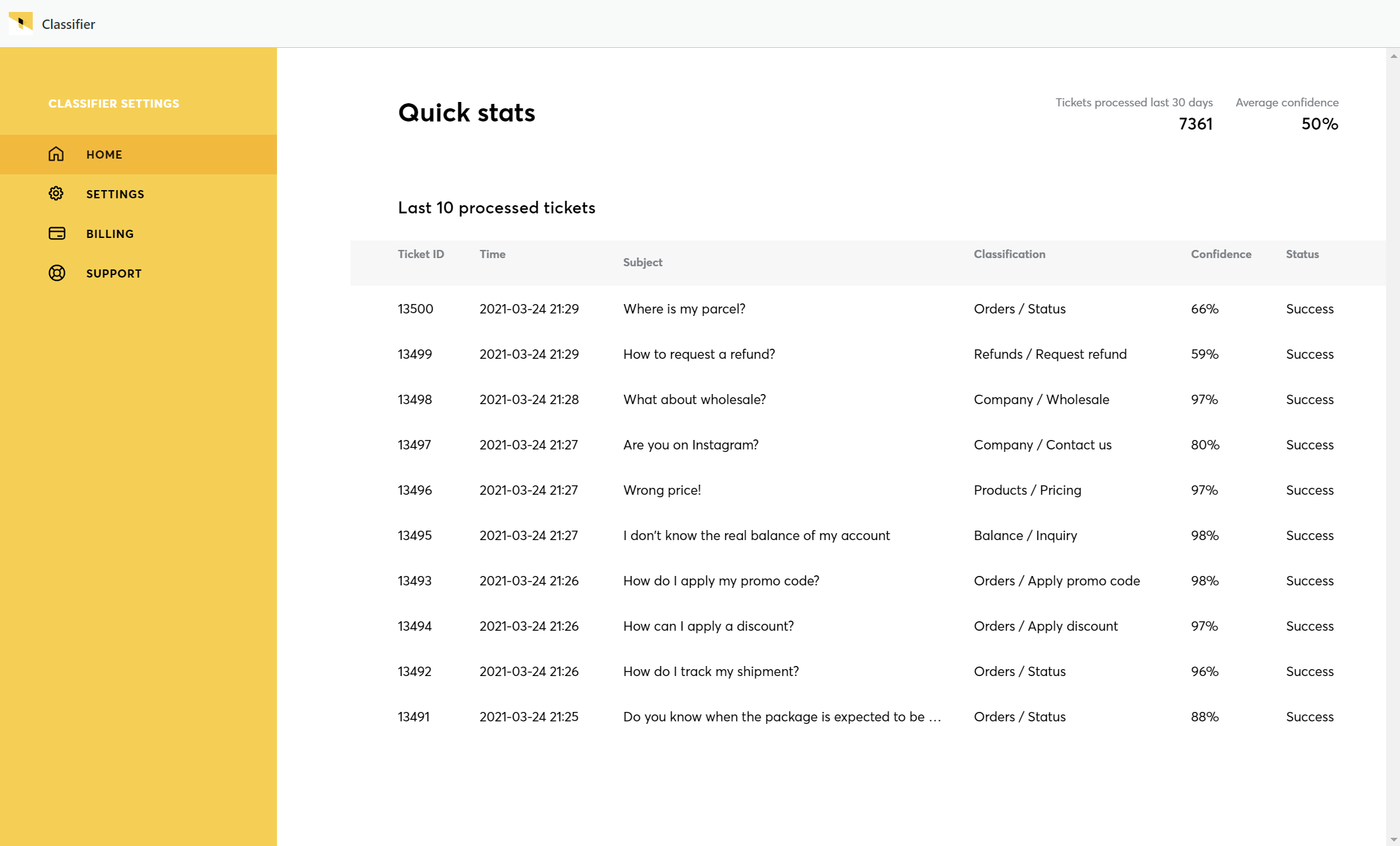Click subject 'How can I apply a discount?'
The image size is (1400, 846).
pyautogui.click(x=709, y=626)
